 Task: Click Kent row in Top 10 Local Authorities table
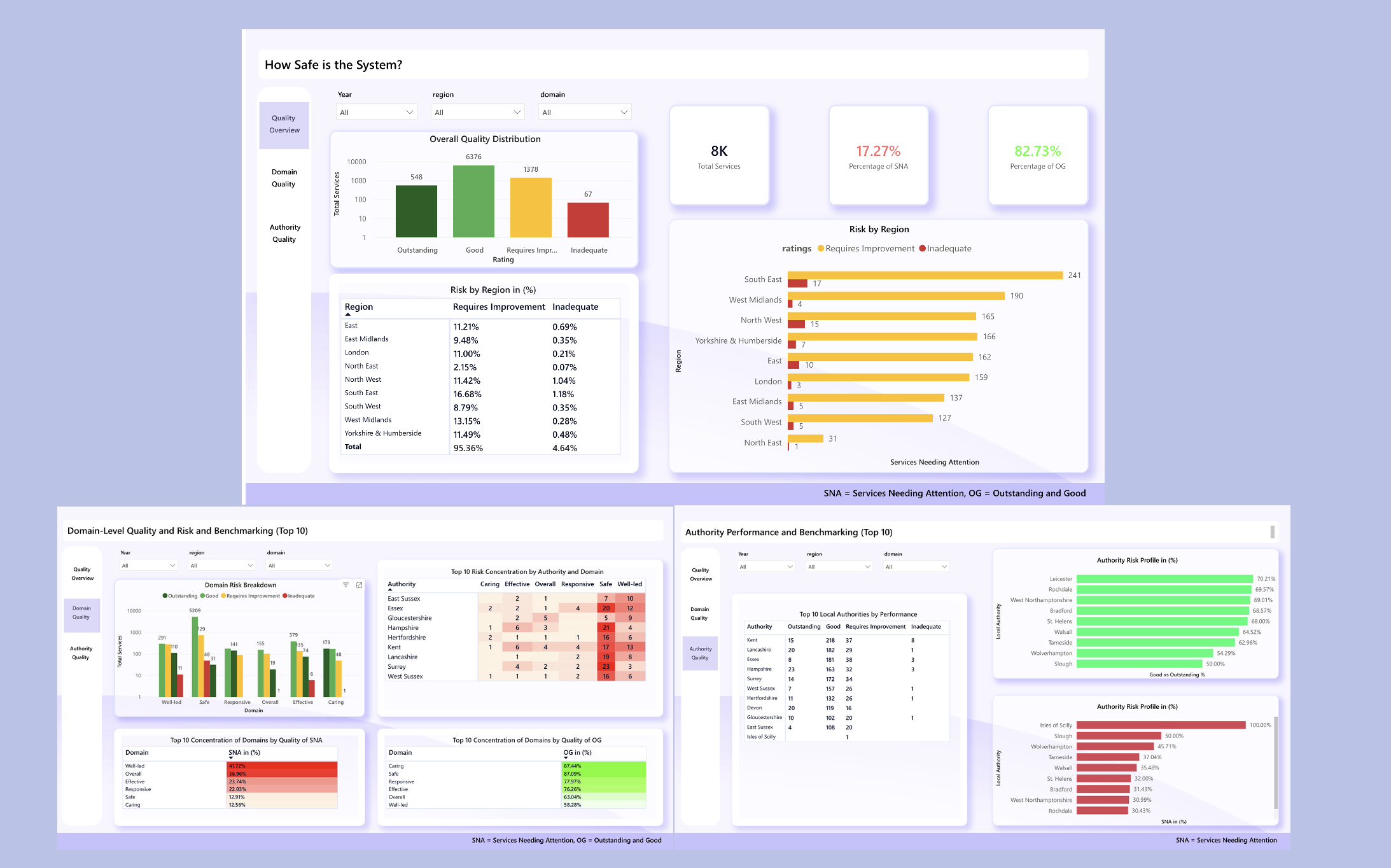pos(847,640)
